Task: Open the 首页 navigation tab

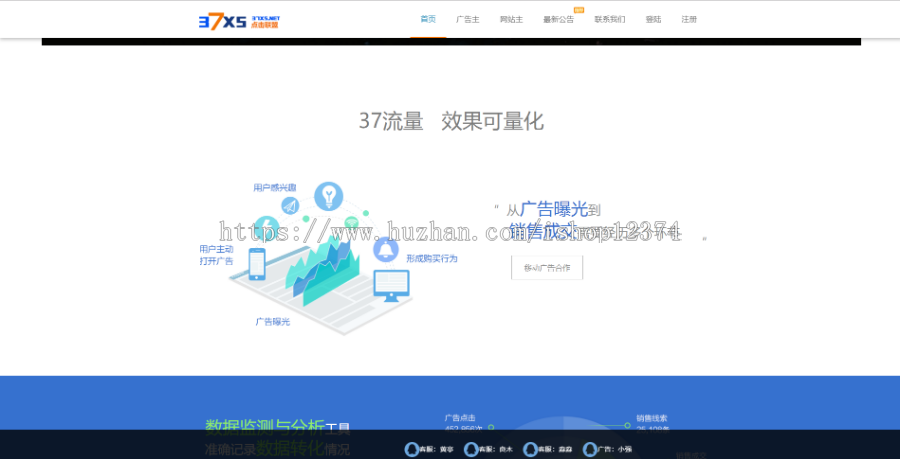Action: (x=428, y=19)
